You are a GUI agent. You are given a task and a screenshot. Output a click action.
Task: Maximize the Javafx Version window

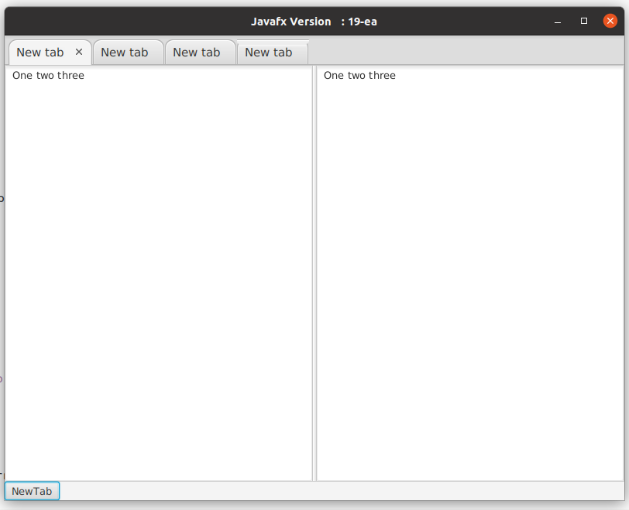pos(584,21)
